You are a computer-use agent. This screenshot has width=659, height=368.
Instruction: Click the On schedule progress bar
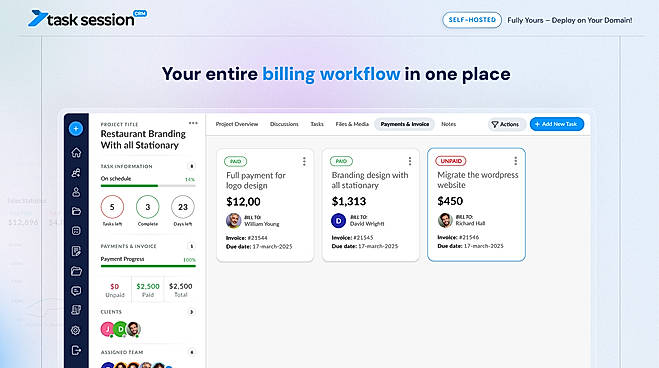[x=148, y=185]
